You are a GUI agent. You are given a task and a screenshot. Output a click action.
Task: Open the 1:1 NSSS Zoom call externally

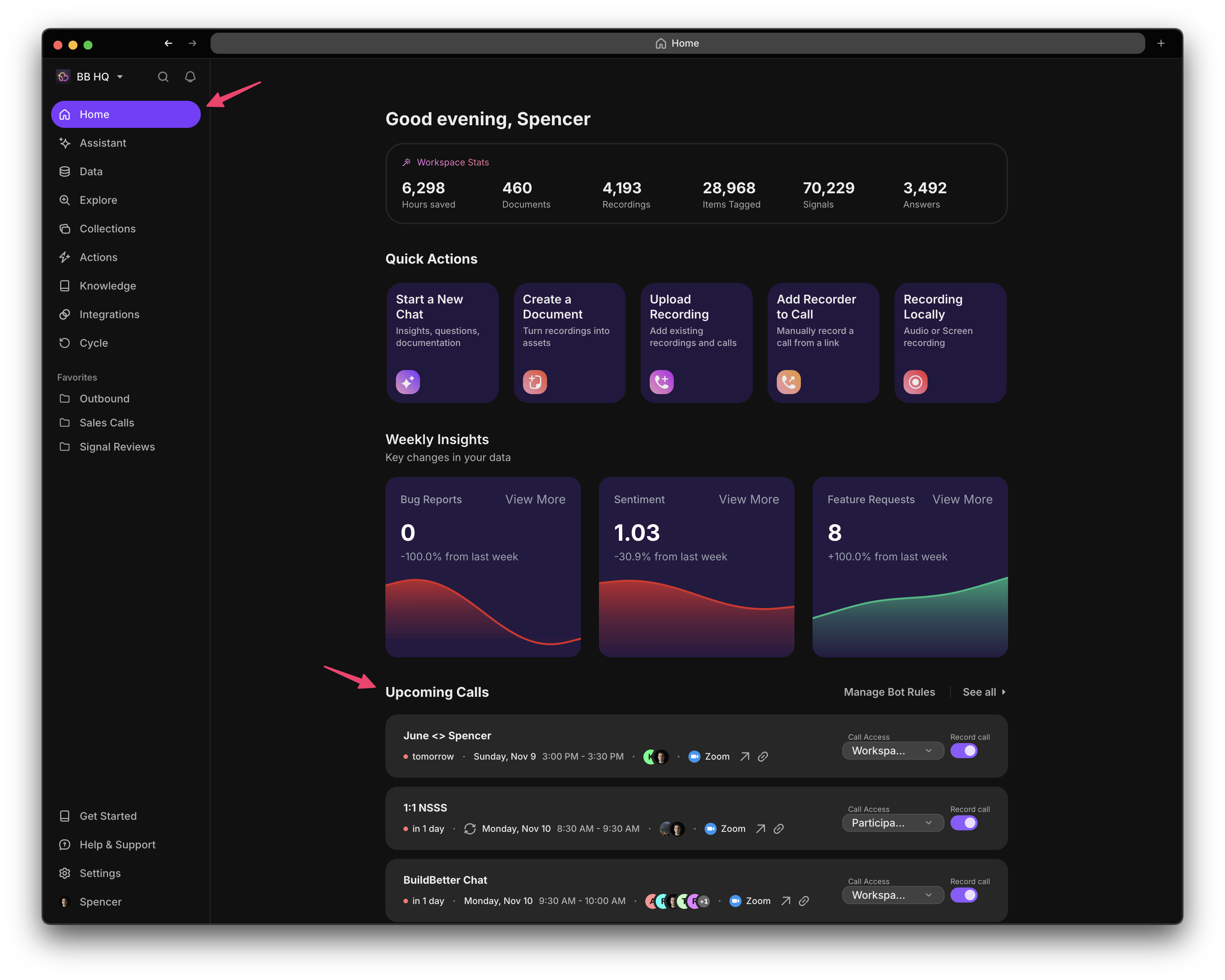click(761, 828)
